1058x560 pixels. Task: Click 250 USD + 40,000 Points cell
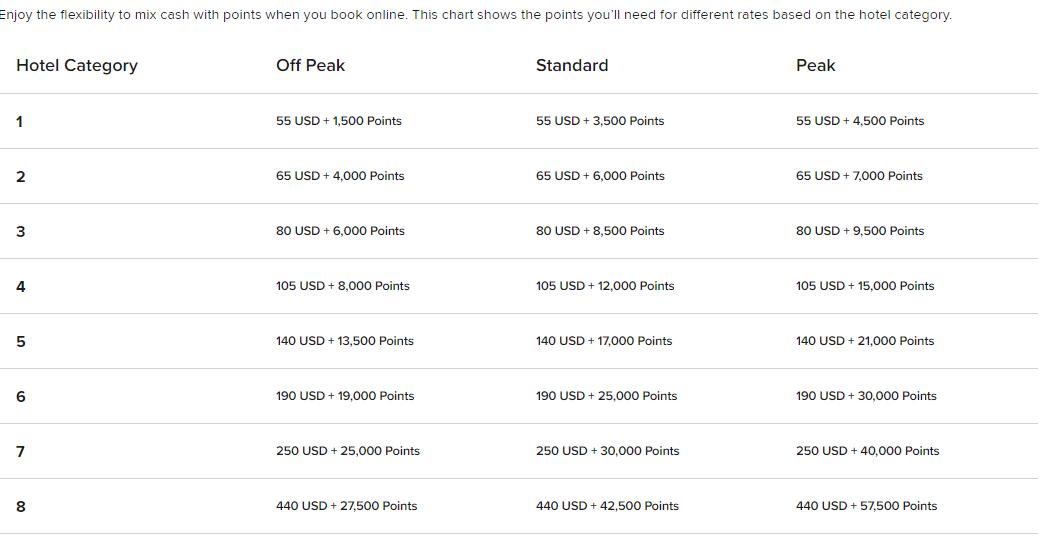(868, 451)
